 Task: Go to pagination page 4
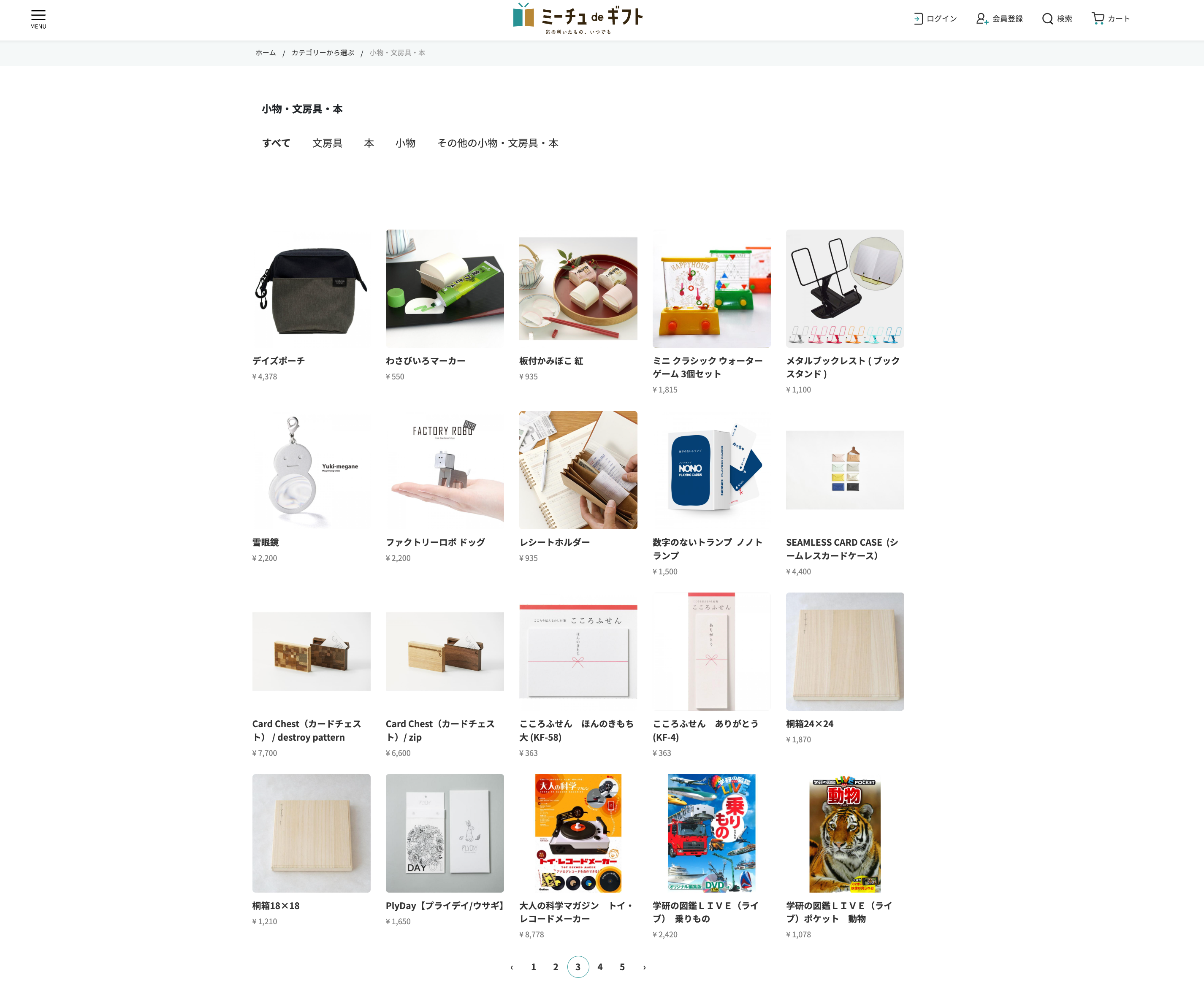point(600,967)
